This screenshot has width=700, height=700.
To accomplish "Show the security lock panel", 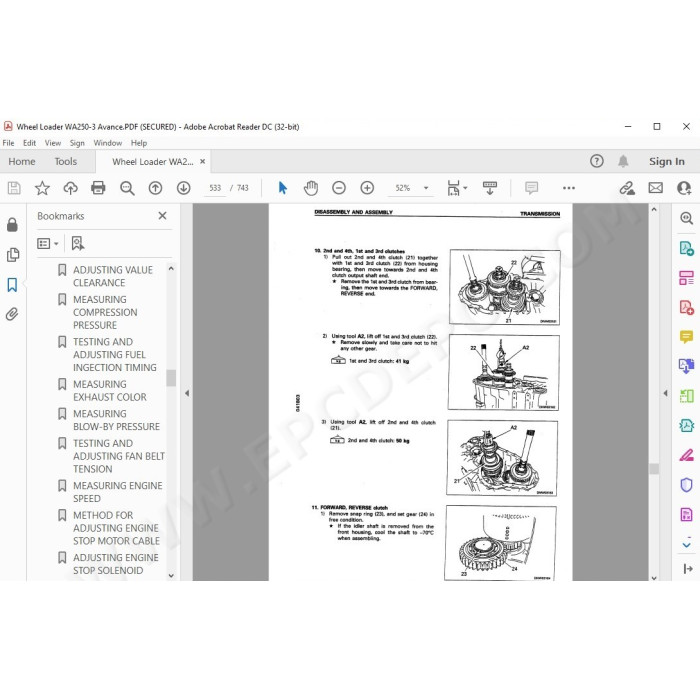I will click(12, 225).
